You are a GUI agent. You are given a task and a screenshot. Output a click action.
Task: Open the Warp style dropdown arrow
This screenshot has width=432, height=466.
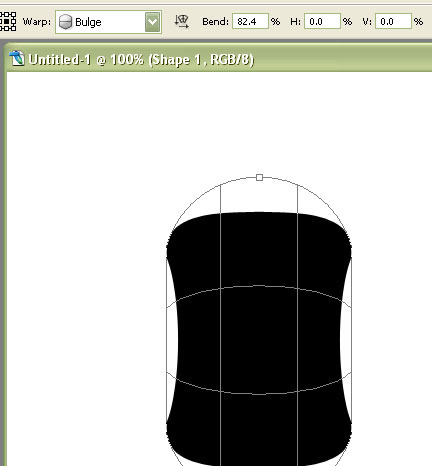tap(153, 22)
